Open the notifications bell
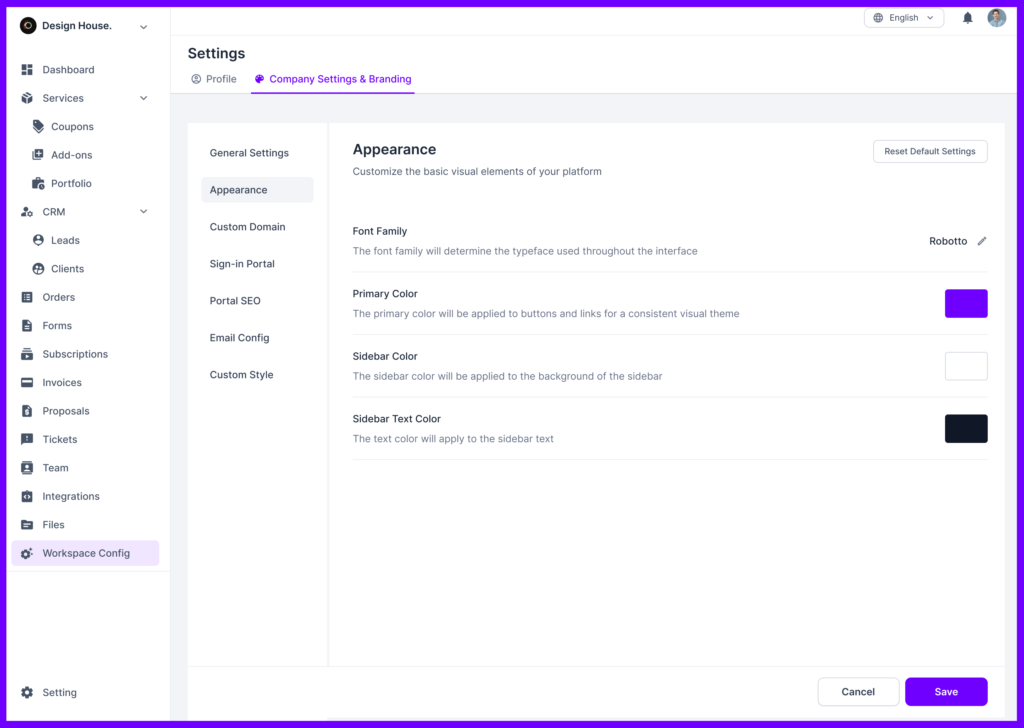This screenshot has width=1024, height=728. (x=966, y=17)
